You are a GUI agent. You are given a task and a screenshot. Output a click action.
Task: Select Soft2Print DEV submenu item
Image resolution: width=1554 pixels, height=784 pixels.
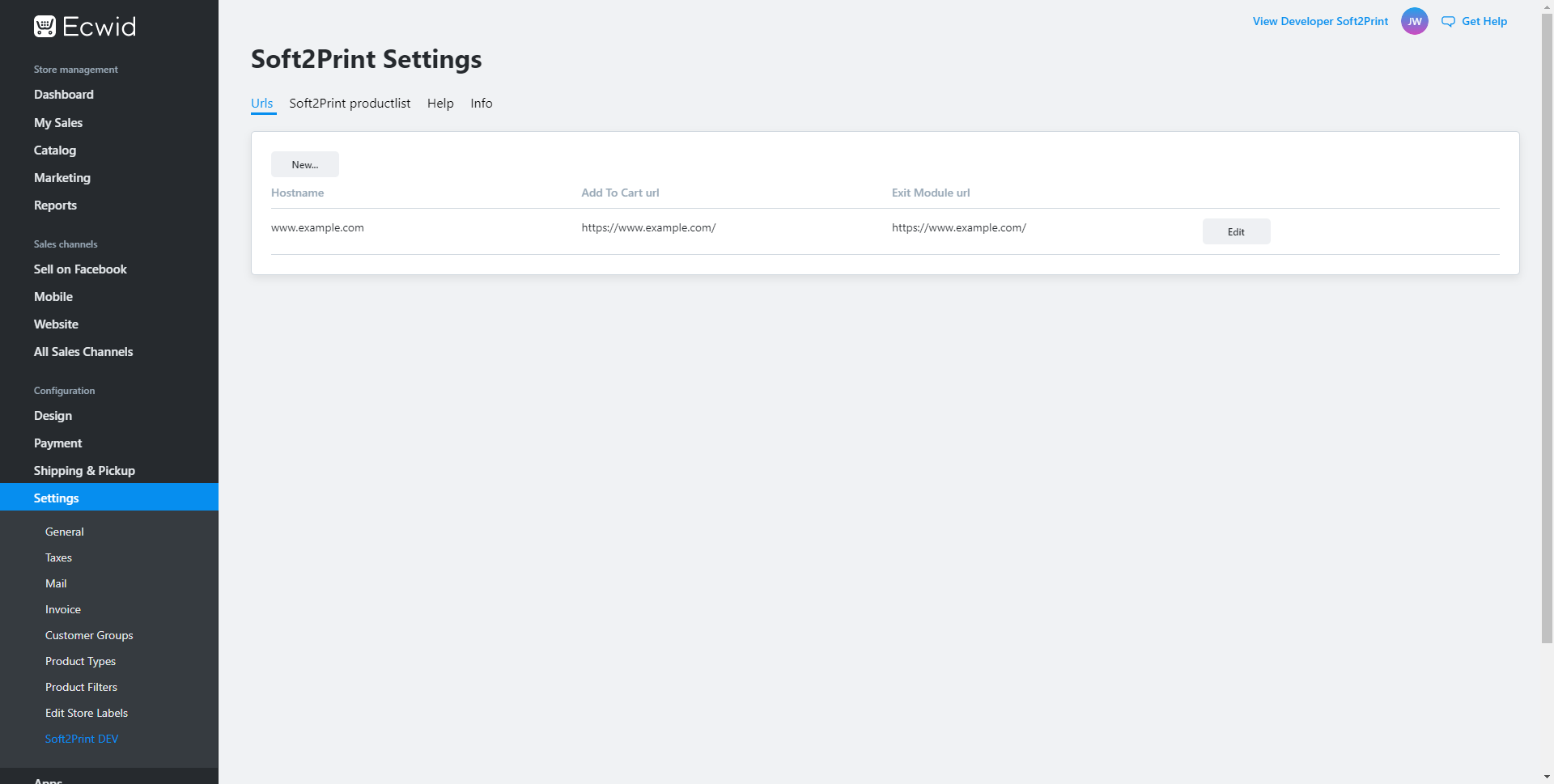(x=82, y=739)
